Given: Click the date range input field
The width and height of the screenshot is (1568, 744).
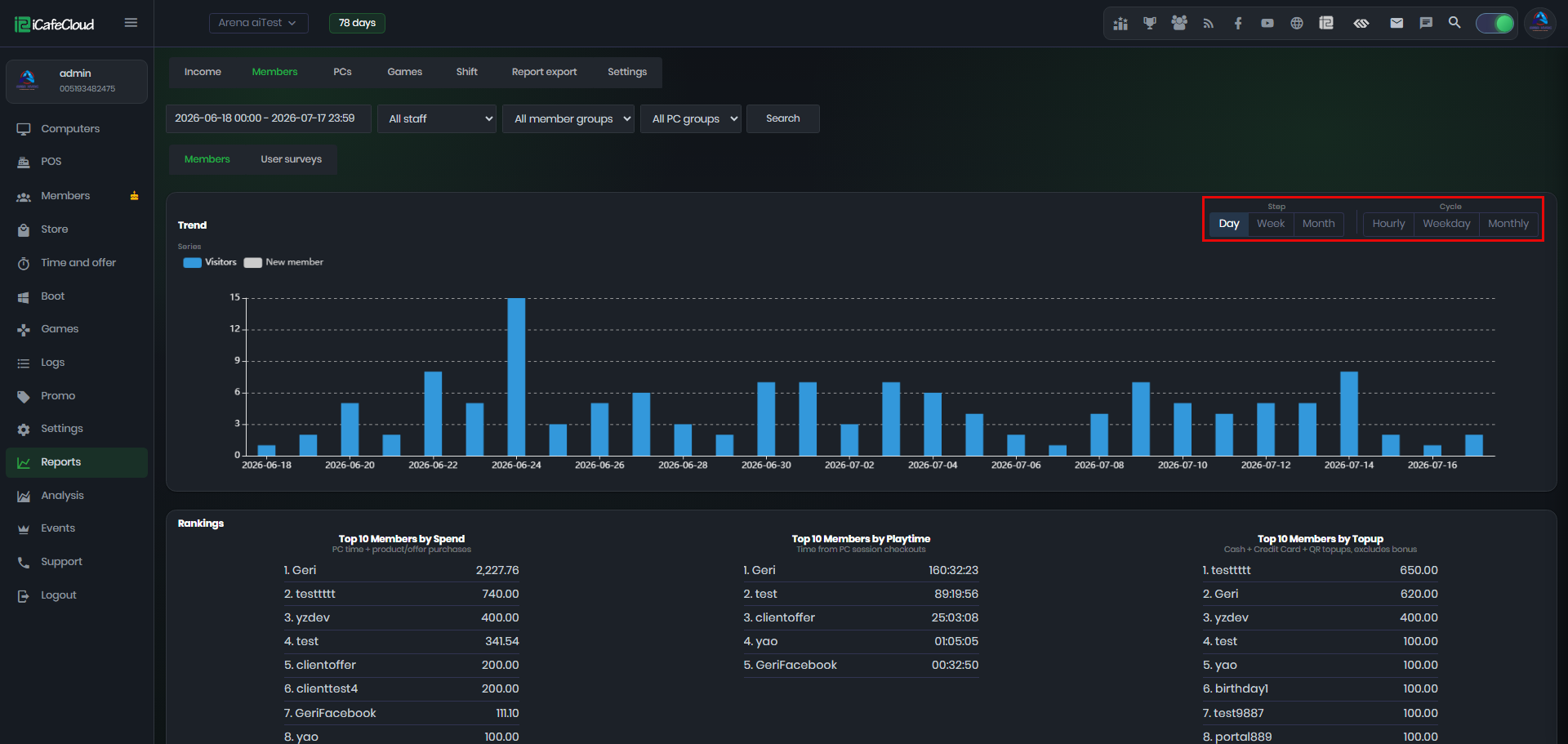Looking at the screenshot, I should (x=269, y=118).
